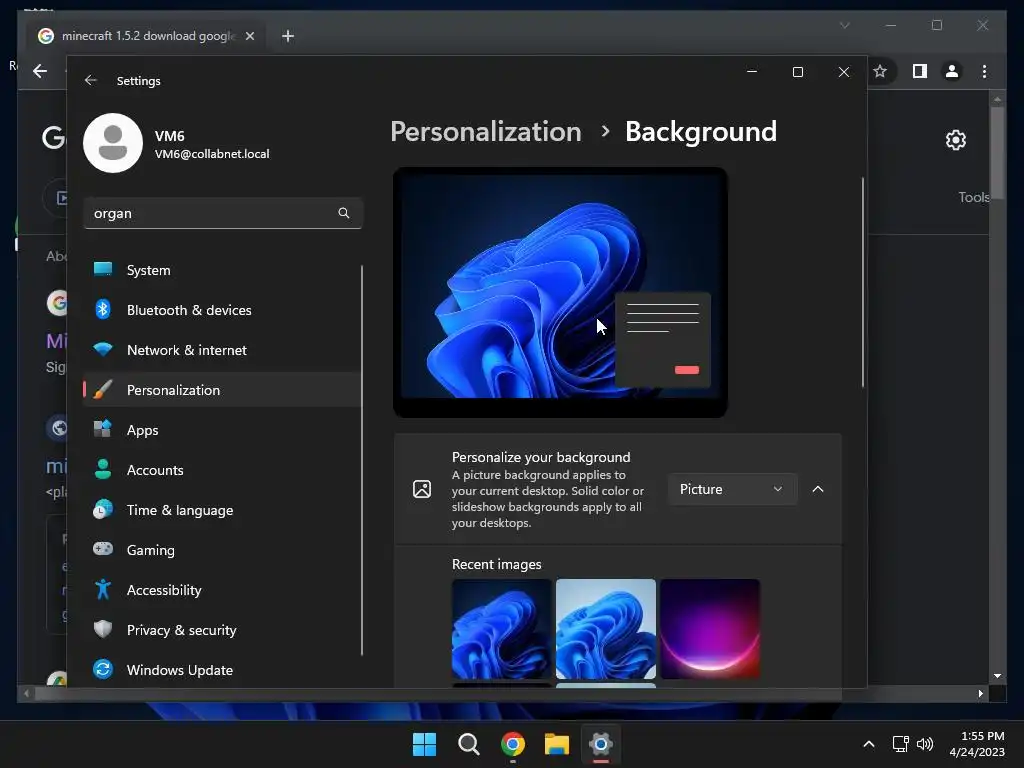The image size is (1024, 768).
Task: Click the picture icon beside Personalize your background
Action: (422, 489)
